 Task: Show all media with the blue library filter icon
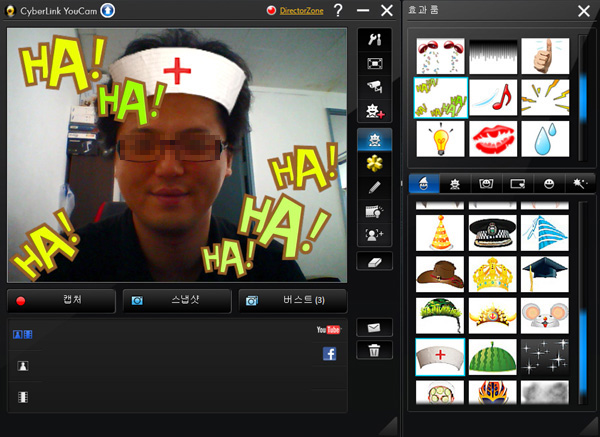pos(23,335)
